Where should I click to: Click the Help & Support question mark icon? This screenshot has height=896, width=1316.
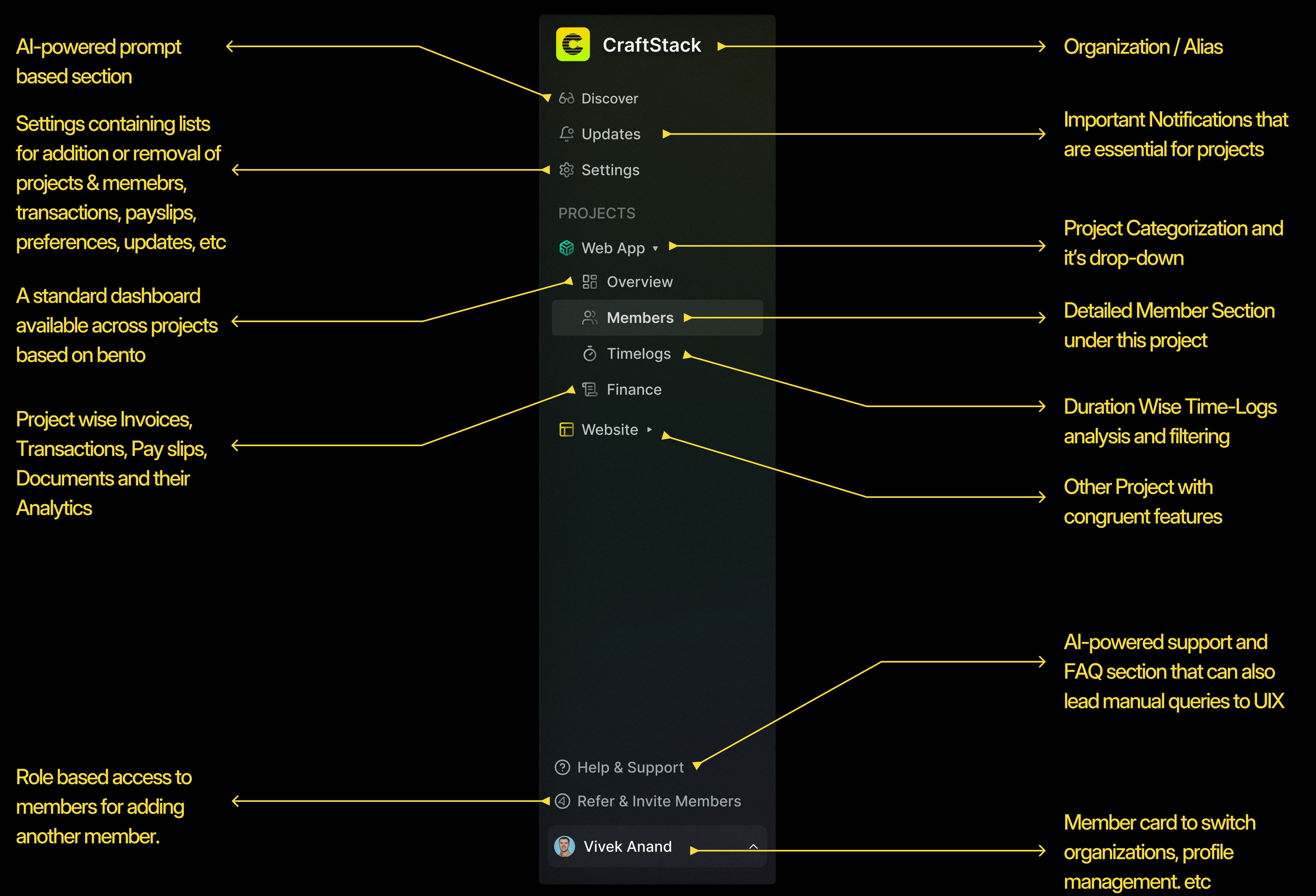coord(562,767)
